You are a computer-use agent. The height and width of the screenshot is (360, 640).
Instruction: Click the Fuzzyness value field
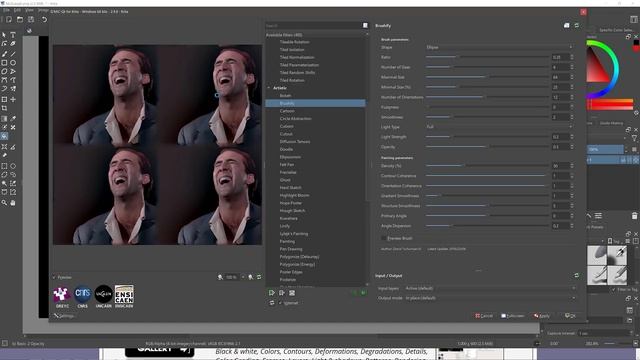(x=560, y=107)
